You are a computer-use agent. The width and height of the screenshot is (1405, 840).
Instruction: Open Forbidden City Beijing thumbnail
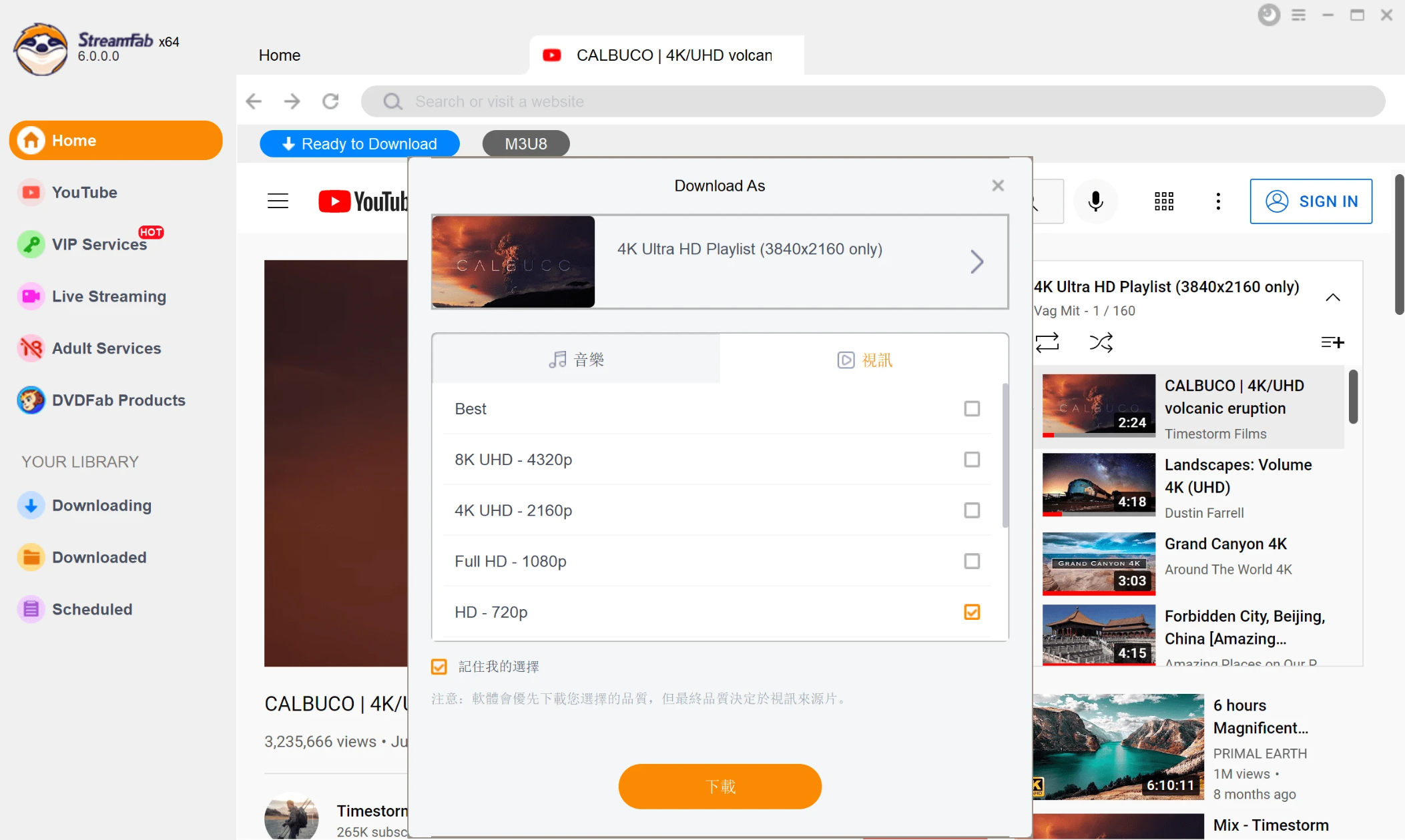[1099, 635]
